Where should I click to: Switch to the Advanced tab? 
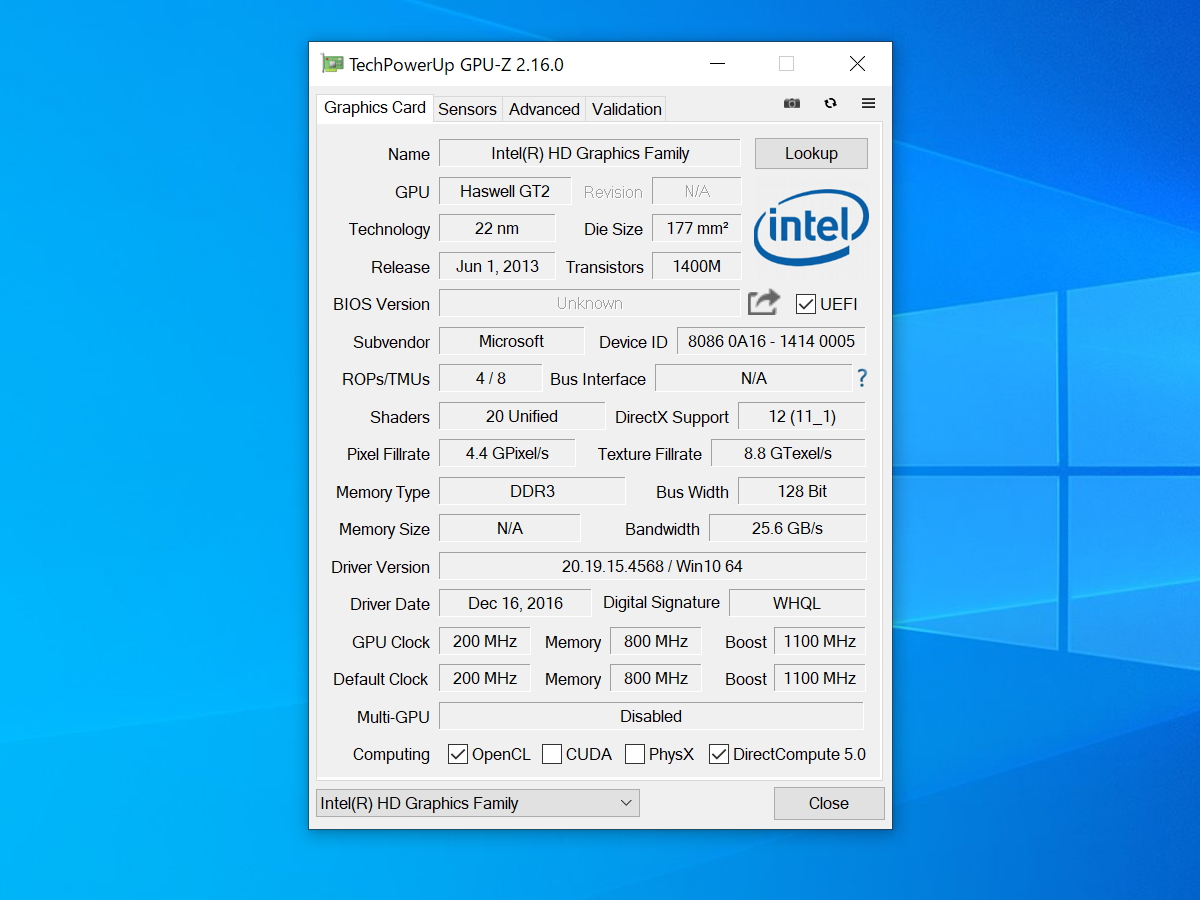click(x=544, y=109)
